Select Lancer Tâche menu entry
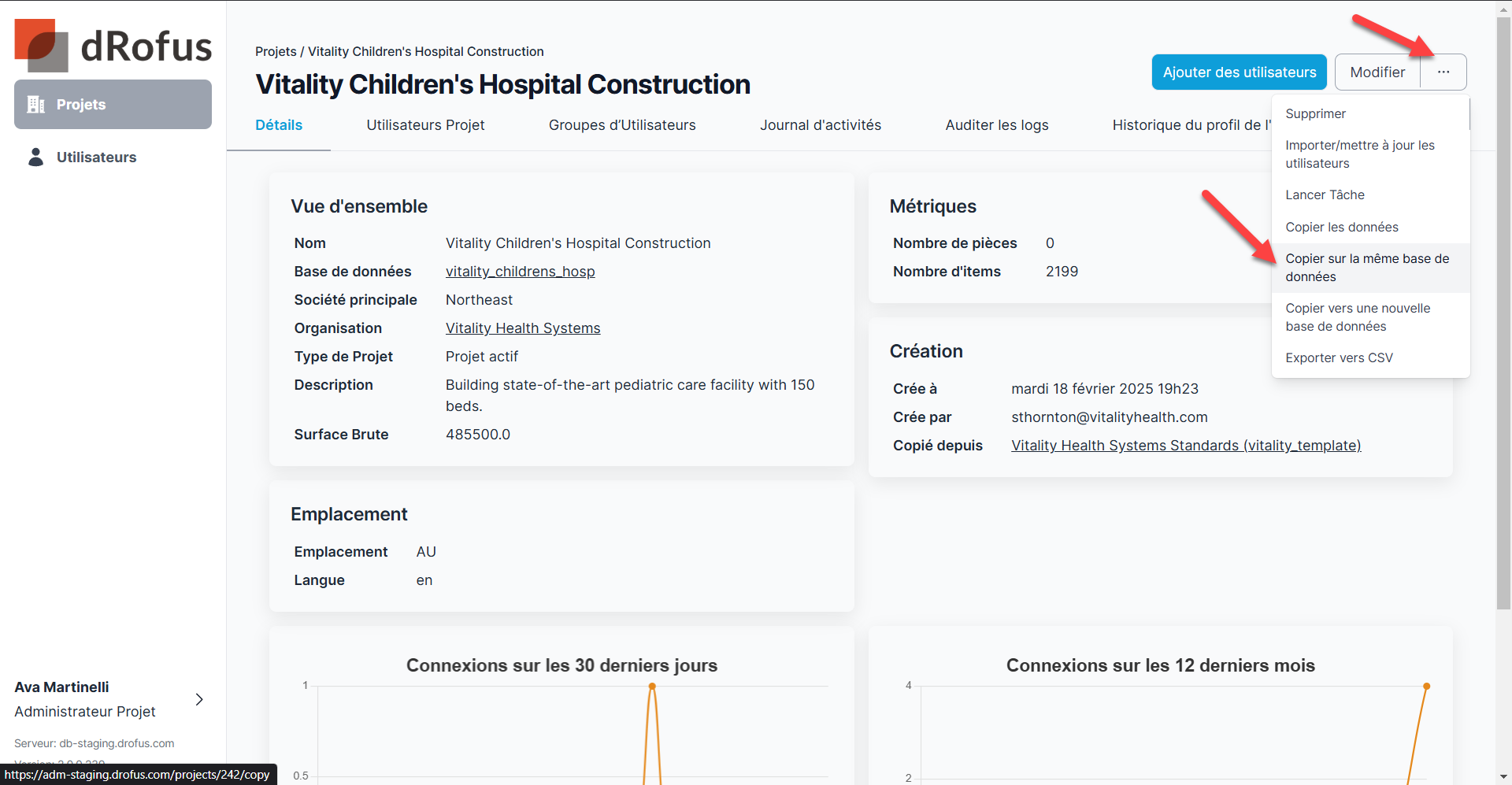 [x=1325, y=195]
